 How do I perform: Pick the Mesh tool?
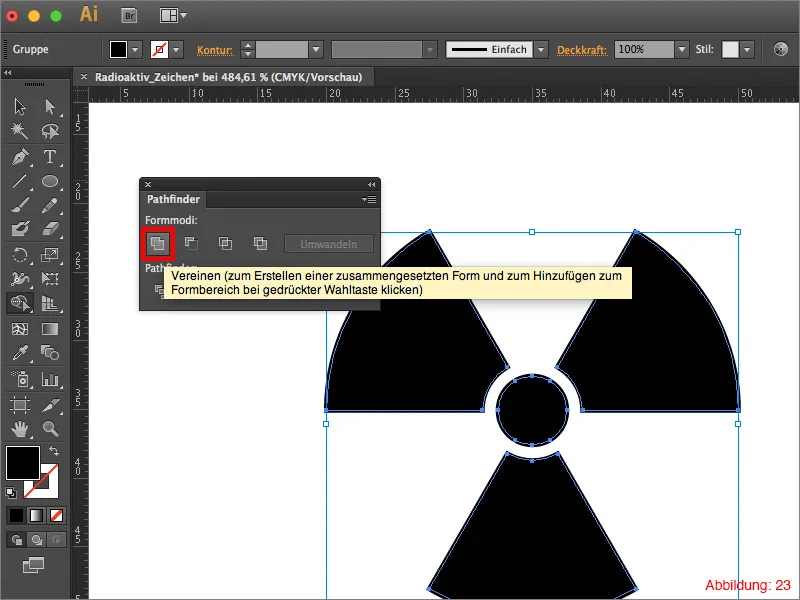point(20,329)
